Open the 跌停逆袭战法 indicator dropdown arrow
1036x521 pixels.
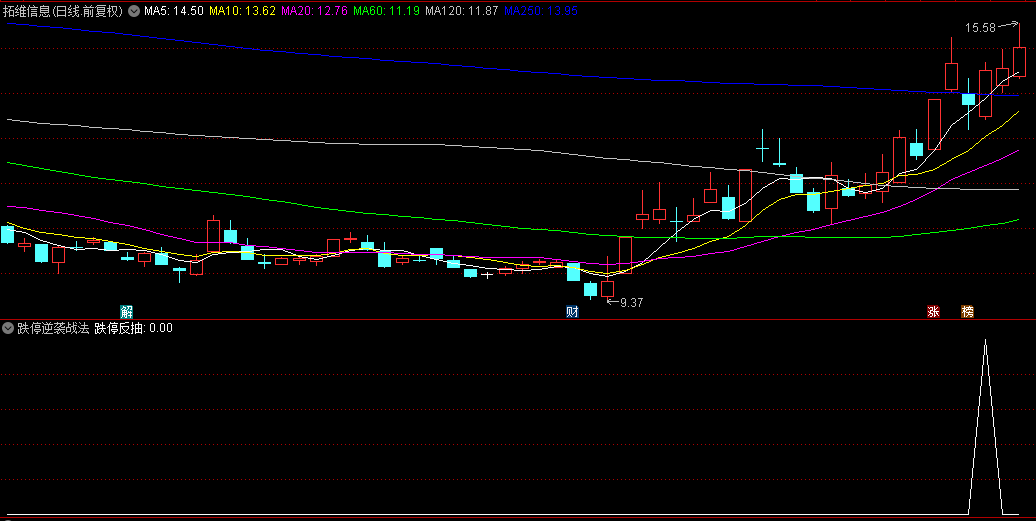tap(8, 328)
